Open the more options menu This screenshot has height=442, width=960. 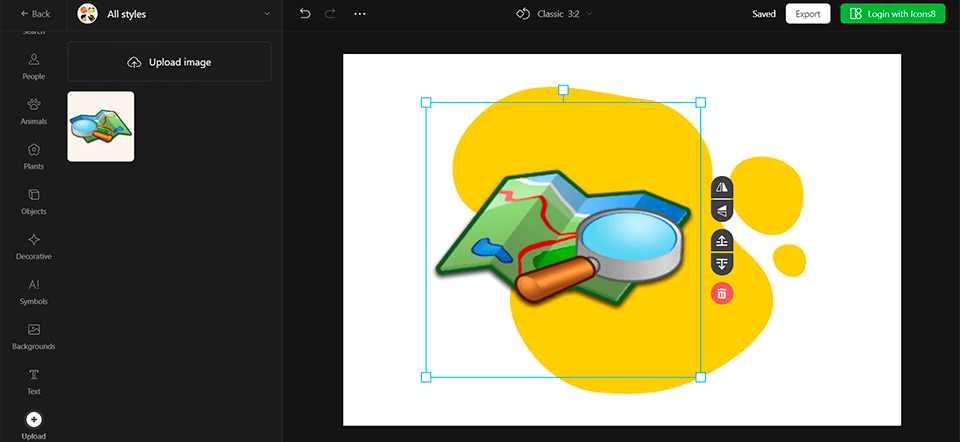pos(359,13)
